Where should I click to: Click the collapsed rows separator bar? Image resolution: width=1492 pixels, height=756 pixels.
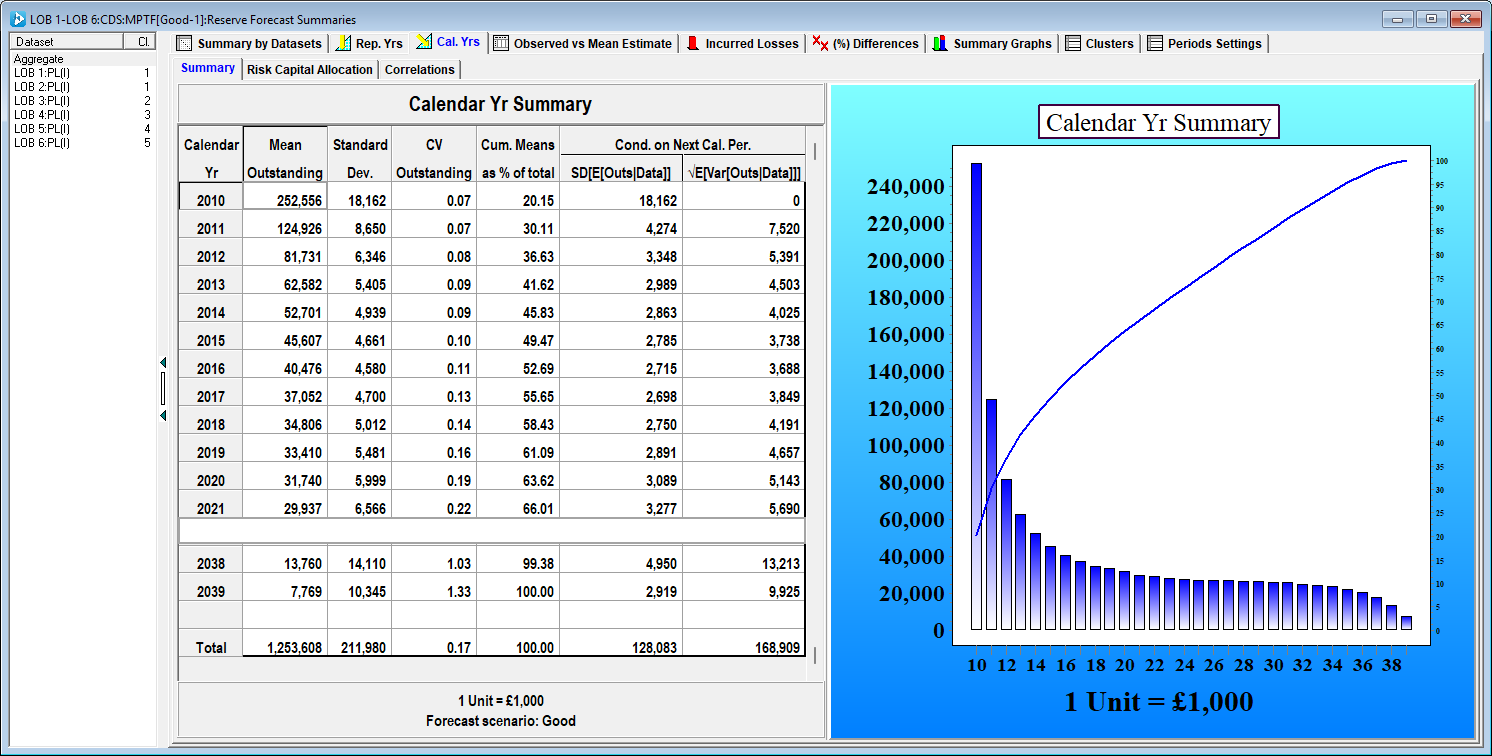tap(492, 530)
